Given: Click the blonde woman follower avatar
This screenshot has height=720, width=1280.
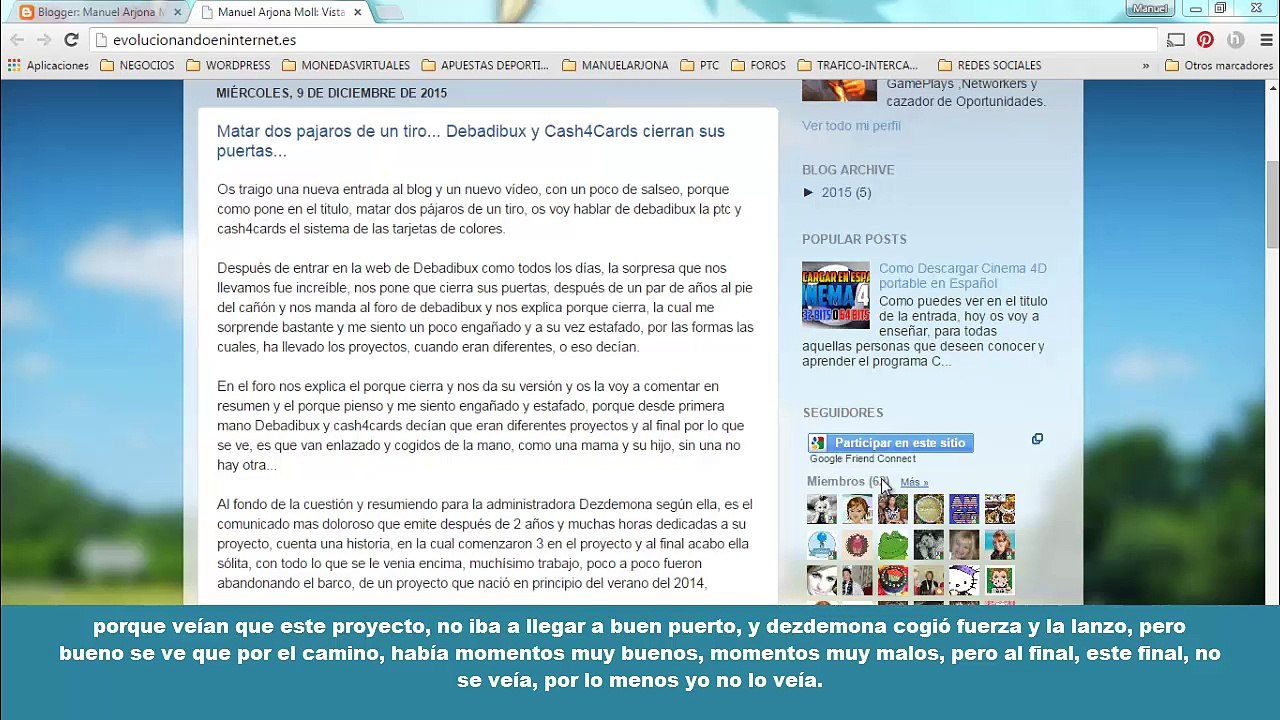Looking at the screenshot, I should [x=964, y=545].
